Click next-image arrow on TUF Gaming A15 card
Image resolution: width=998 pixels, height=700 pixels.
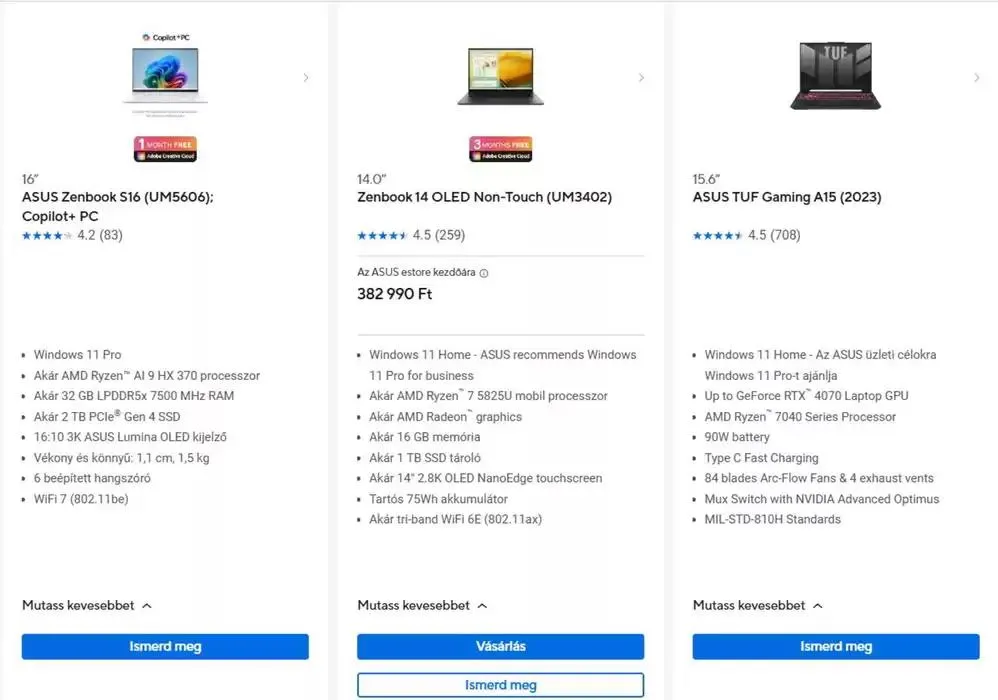[x=976, y=78]
